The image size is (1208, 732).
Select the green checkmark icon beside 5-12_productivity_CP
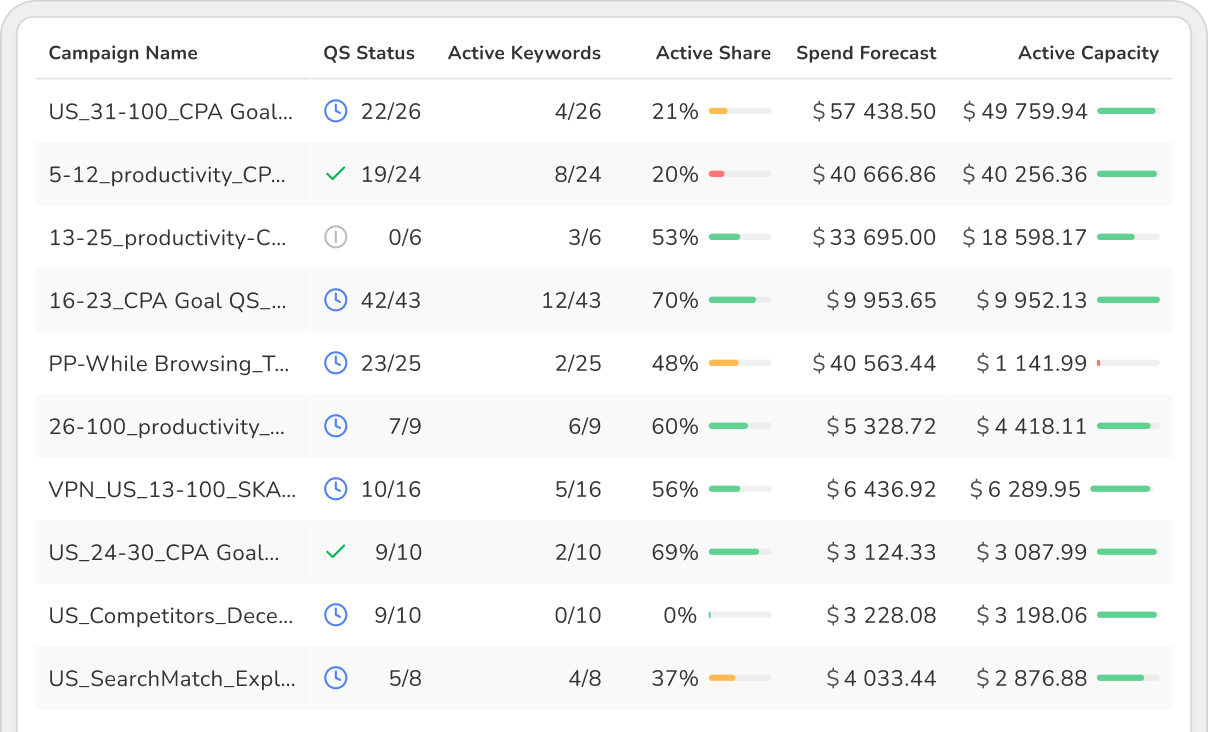[x=336, y=174]
